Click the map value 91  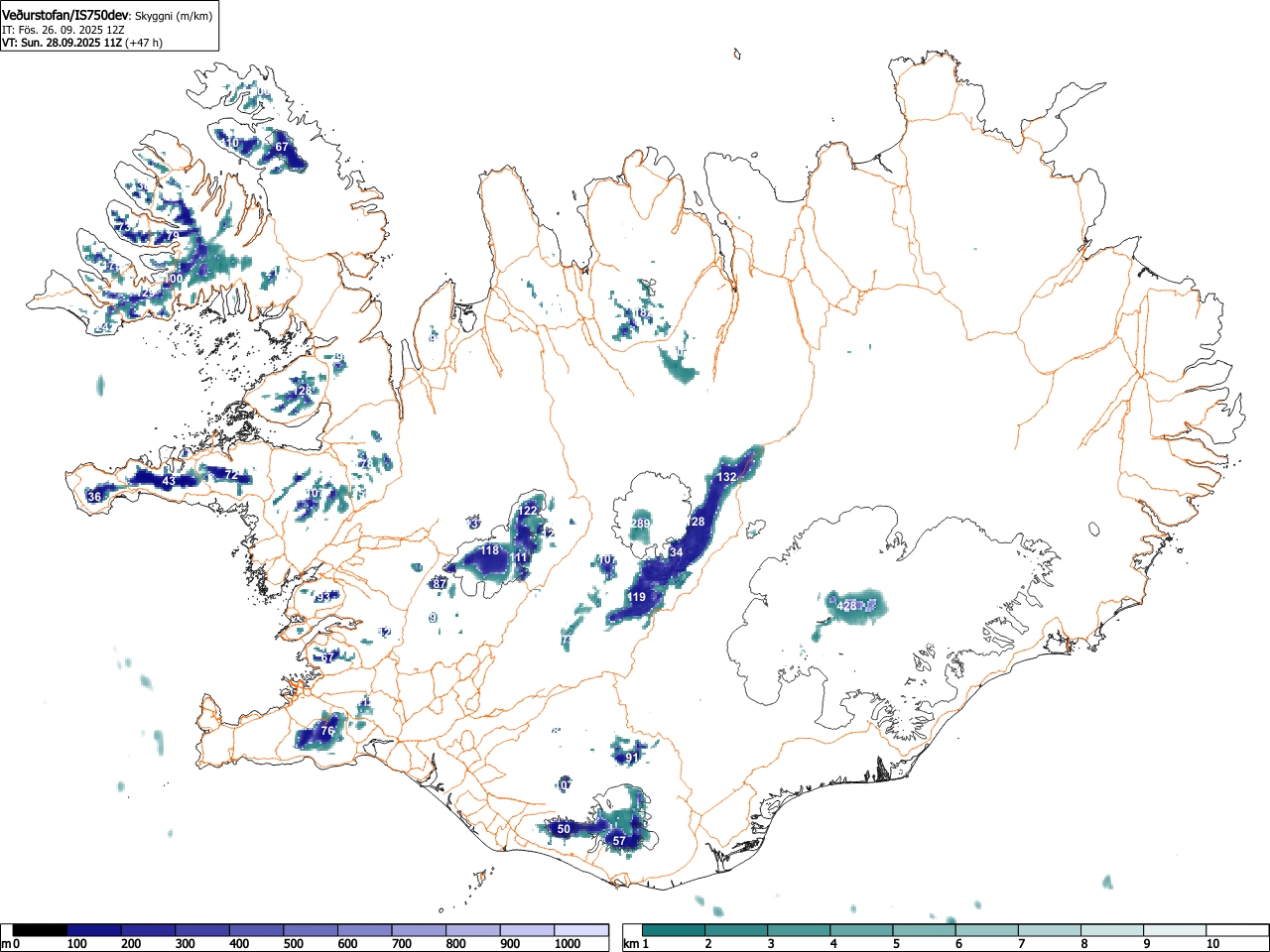tap(632, 758)
